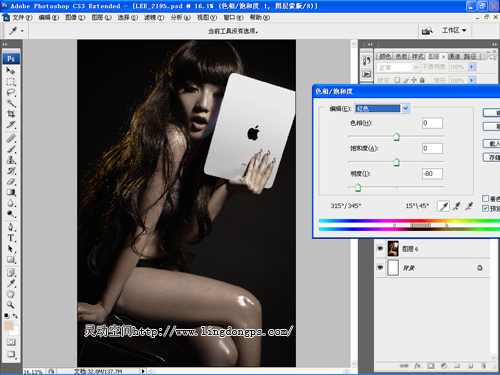Select the Type tool
This screenshot has width=500, height=375.
click(x=11, y=238)
